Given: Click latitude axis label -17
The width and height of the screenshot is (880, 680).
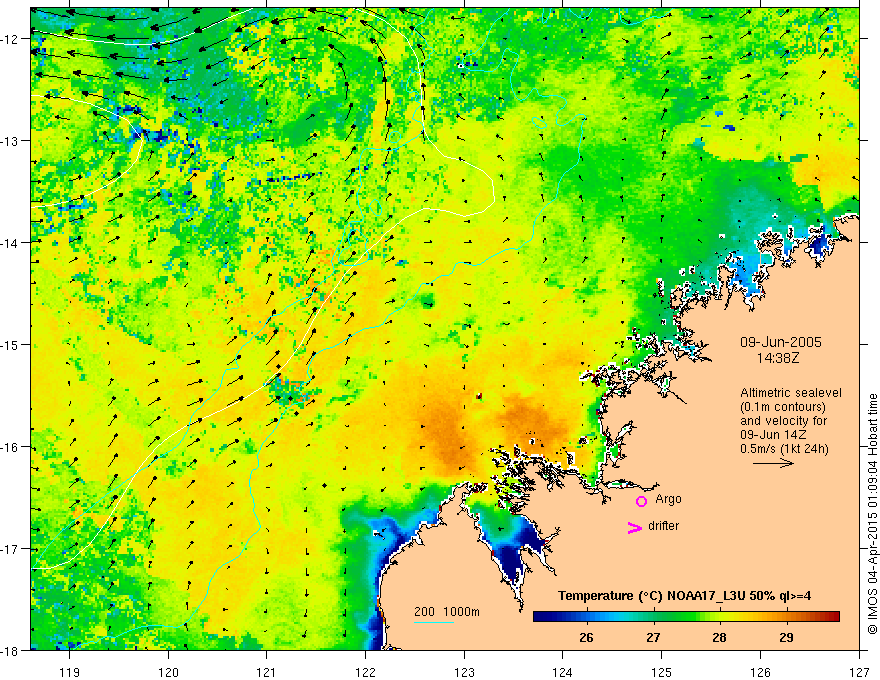Looking at the screenshot, I should click(11, 549).
